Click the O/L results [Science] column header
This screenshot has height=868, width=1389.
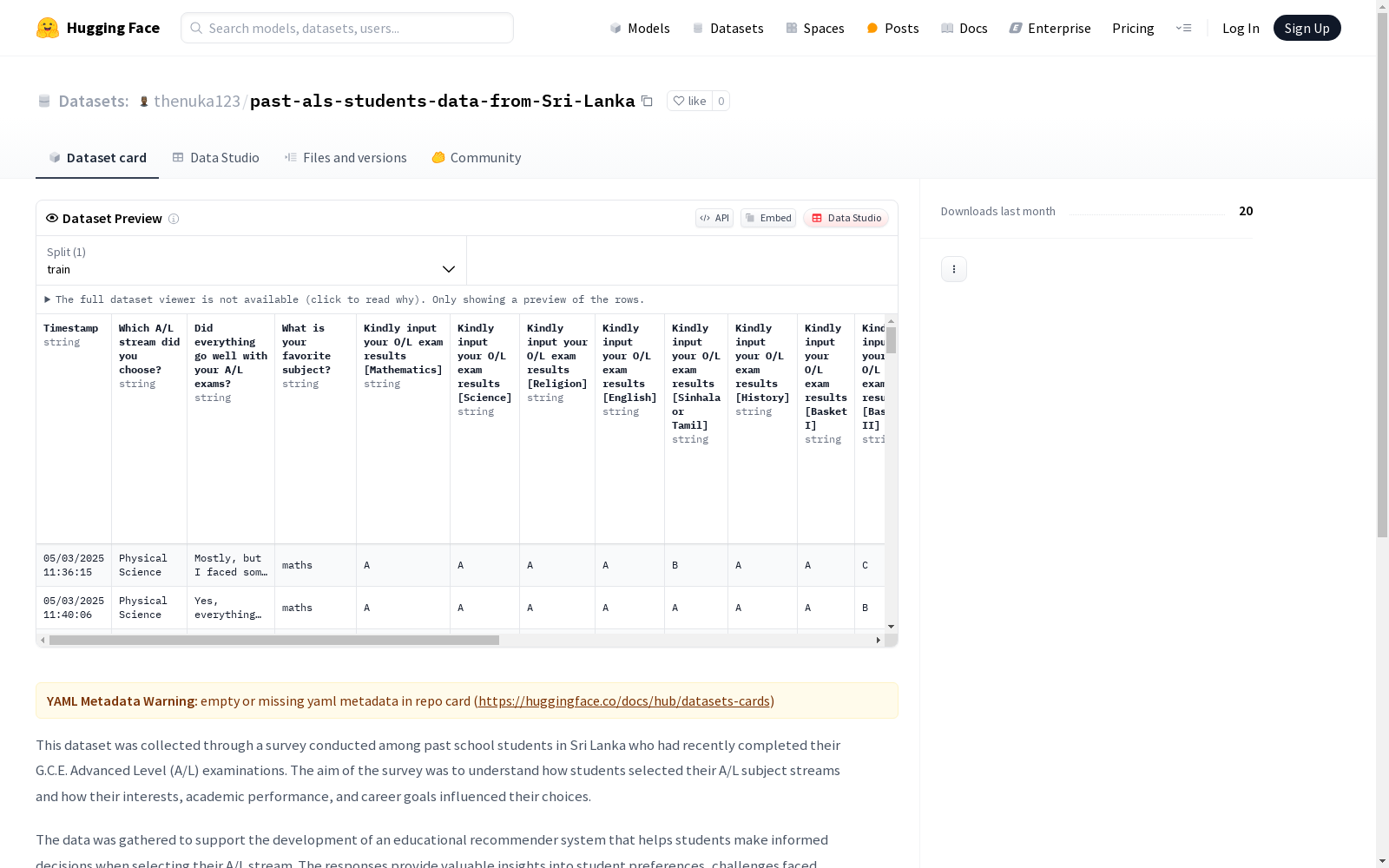pos(484,429)
